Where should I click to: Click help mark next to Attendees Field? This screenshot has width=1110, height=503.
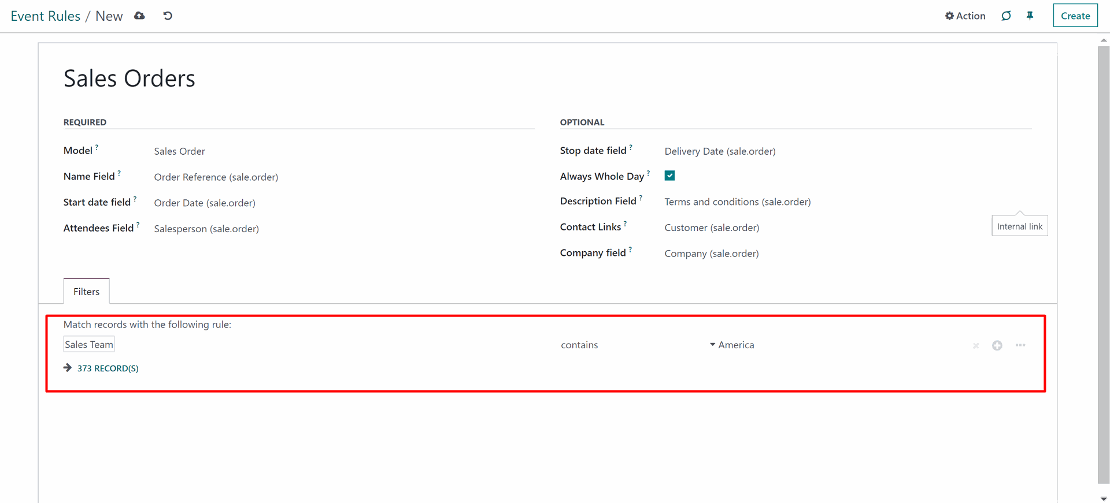[138, 225]
